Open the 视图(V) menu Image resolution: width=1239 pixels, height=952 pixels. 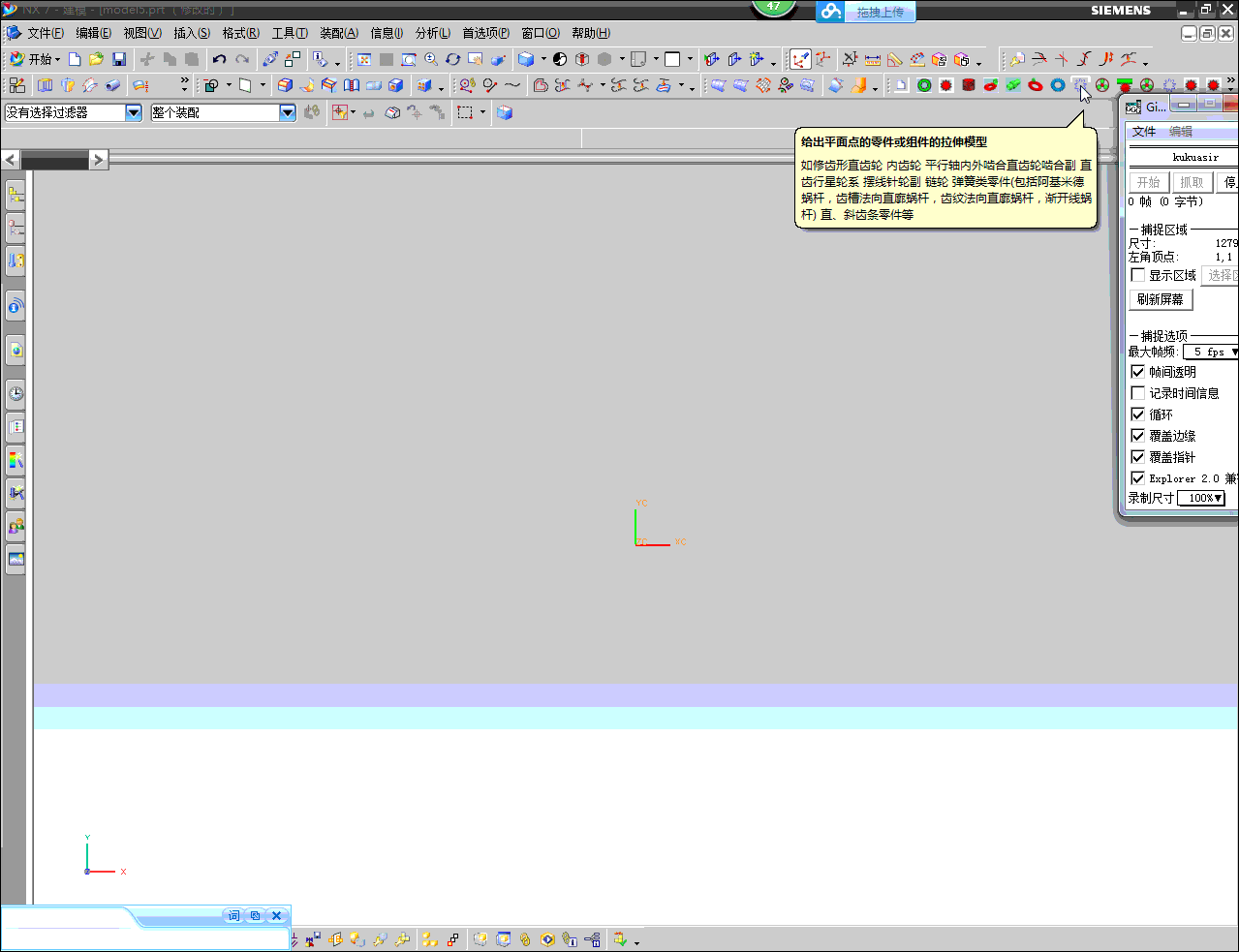[x=142, y=33]
